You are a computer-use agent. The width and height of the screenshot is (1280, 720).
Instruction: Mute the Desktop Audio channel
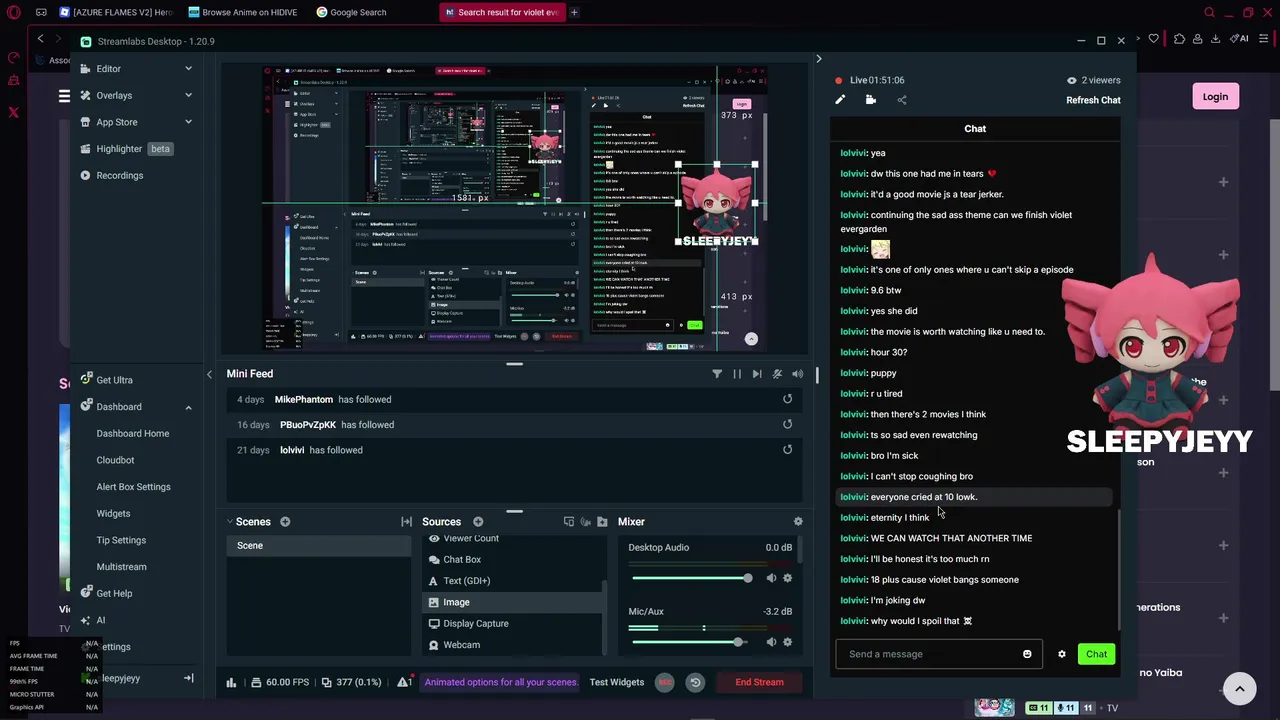pyautogui.click(x=771, y=578)
